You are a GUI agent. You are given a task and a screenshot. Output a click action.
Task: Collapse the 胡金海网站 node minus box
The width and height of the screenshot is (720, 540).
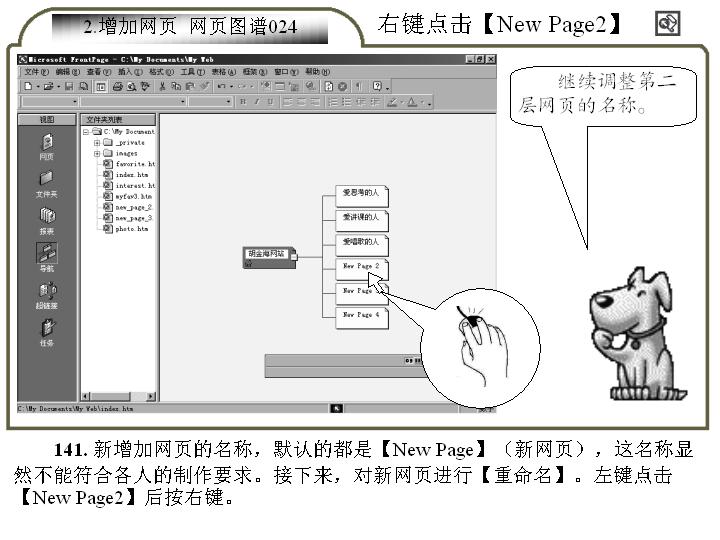[x=294, y=257]
